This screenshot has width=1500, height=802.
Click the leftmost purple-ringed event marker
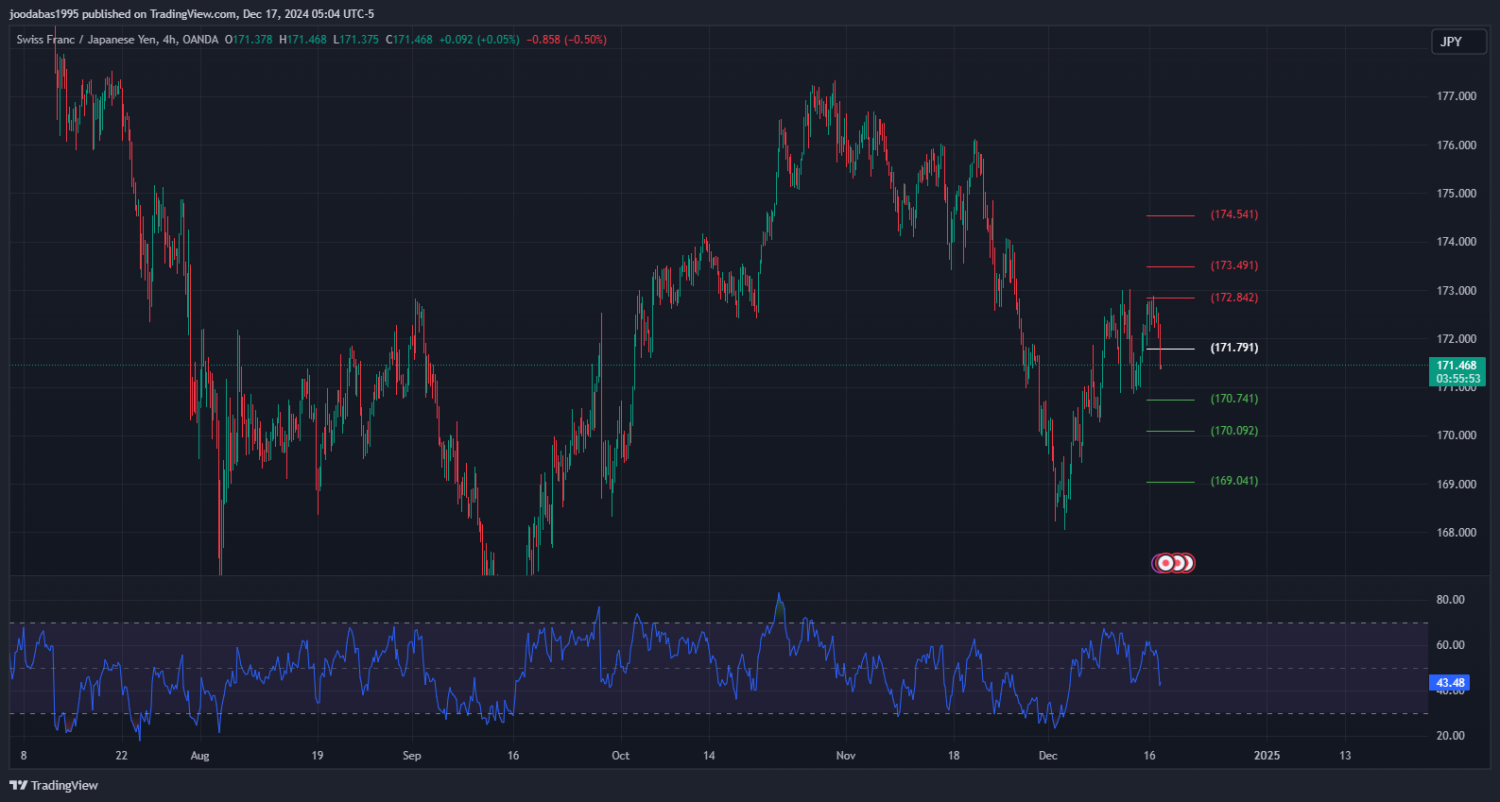pos(1164,563)
